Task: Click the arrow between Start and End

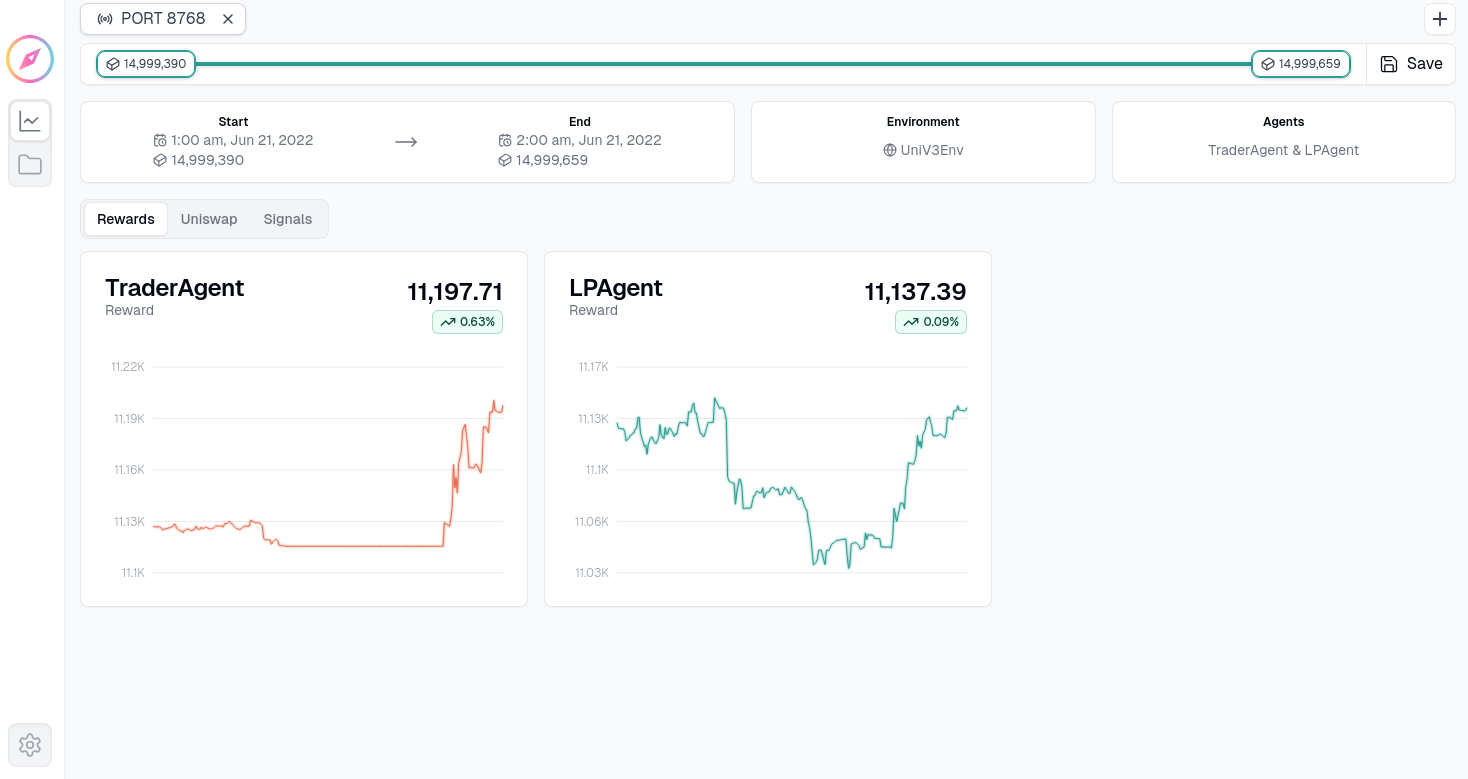Action: point(406,142)
